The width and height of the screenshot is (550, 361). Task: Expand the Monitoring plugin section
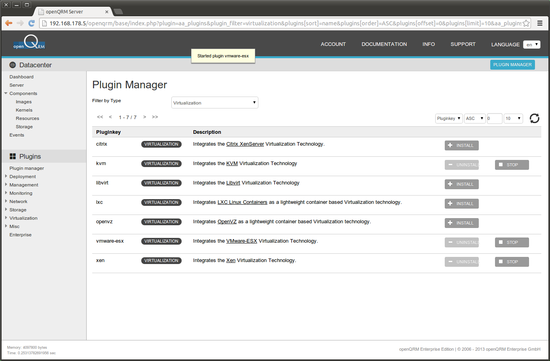click(x=6, y=193)
